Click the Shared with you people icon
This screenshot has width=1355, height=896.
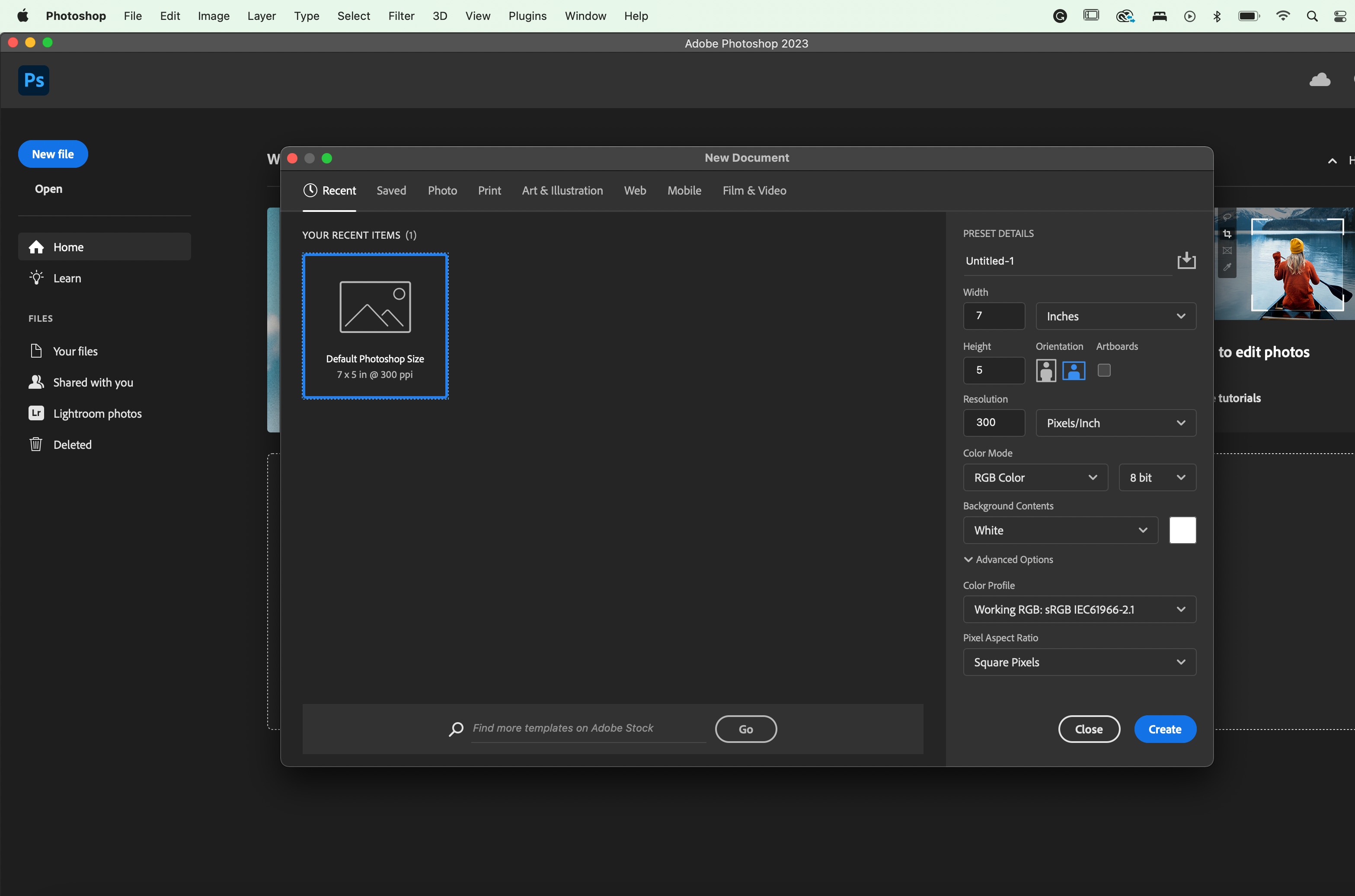[x=36, y=382]
